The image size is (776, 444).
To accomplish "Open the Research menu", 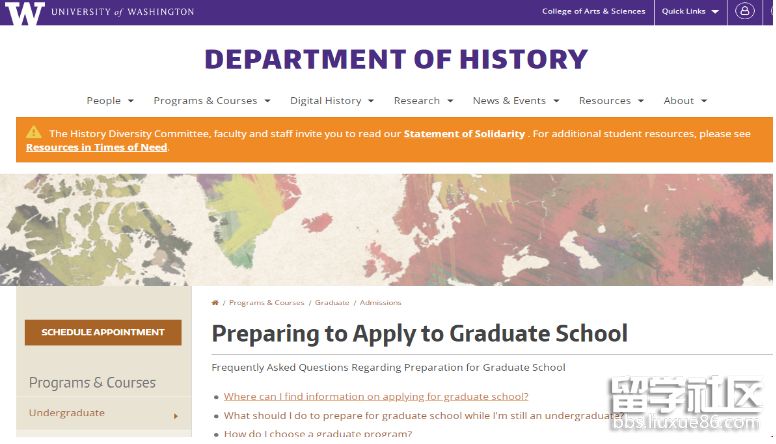I will pyautogui.click(x=417, y=100).
